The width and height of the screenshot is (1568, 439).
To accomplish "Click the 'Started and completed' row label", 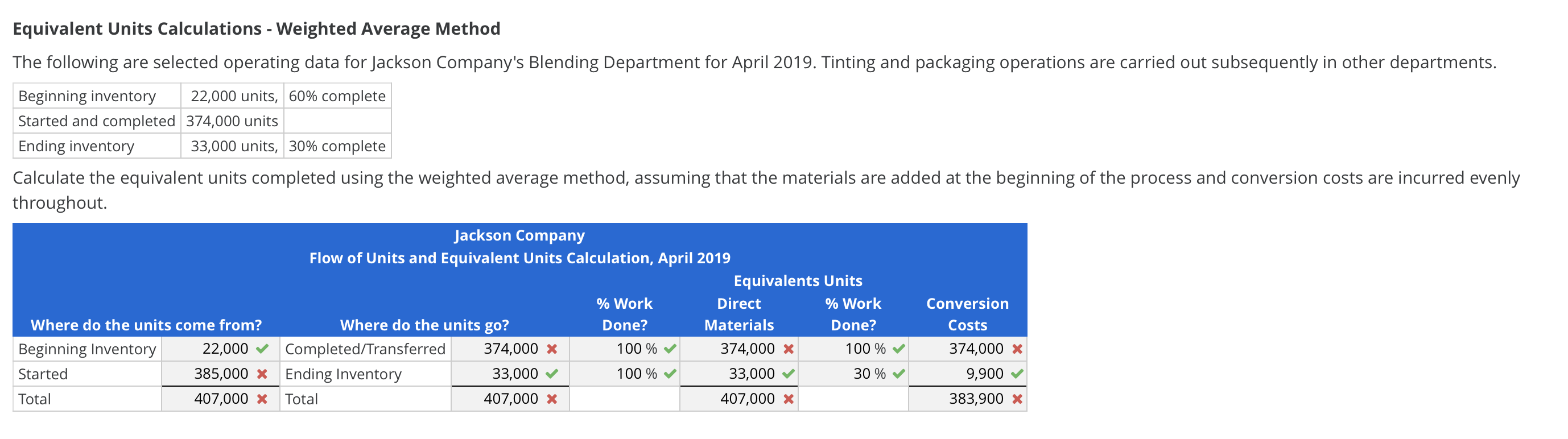I will coord(97,121).
